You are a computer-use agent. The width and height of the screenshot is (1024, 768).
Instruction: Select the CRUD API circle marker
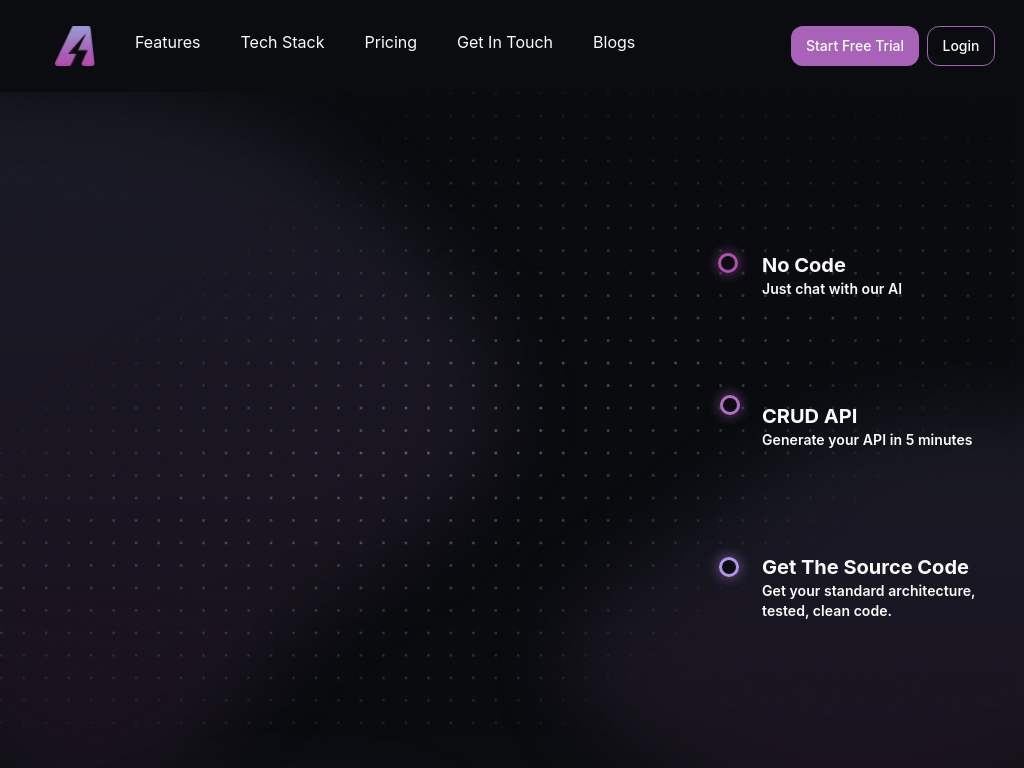tap(730, 405)
